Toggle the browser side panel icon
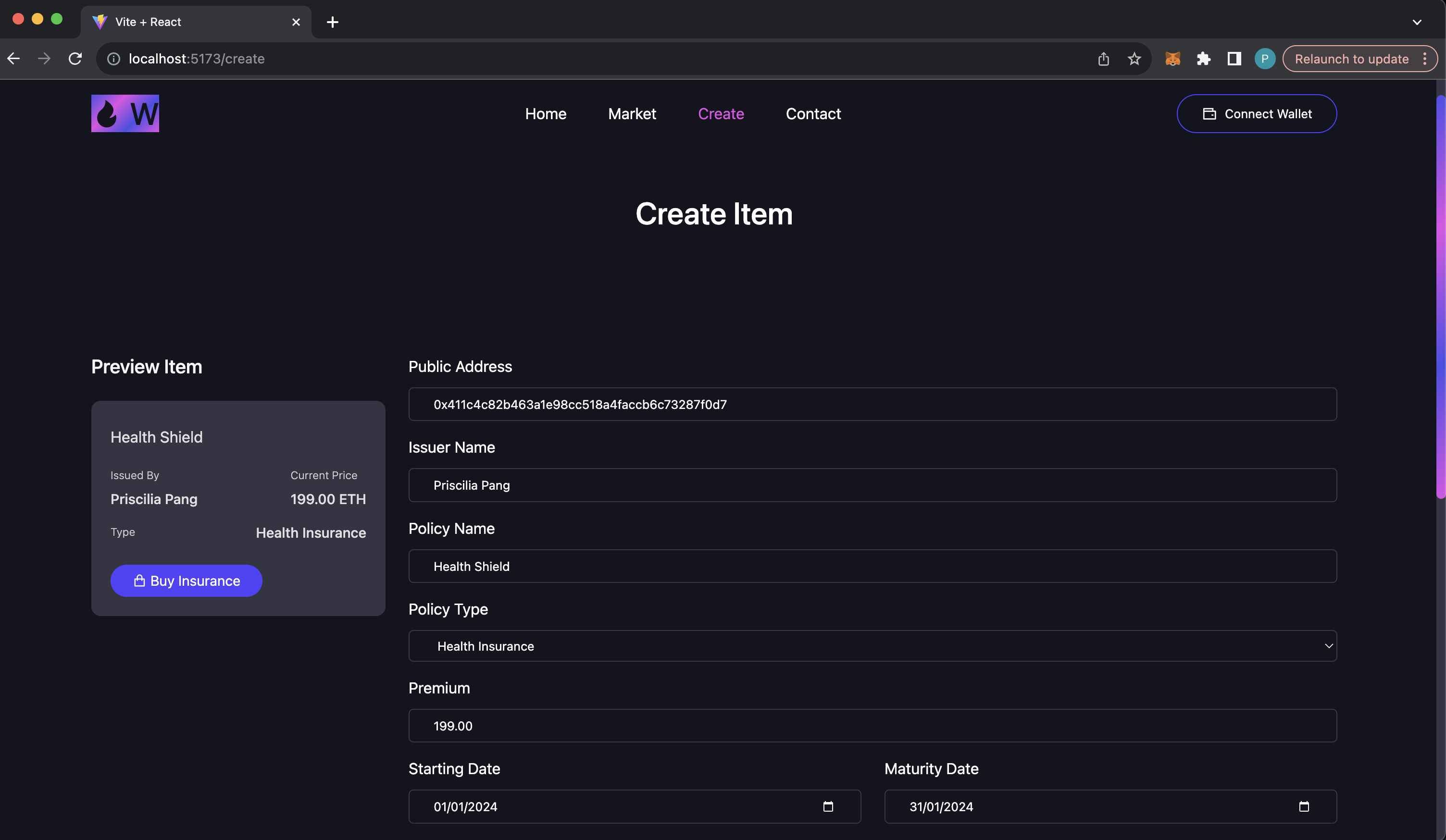 click(1234, 59)
